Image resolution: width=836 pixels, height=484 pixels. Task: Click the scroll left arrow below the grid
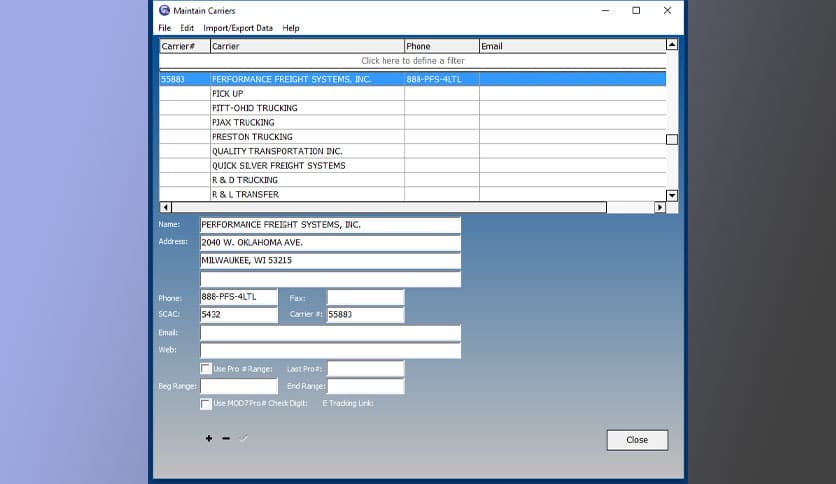[x=165, y=207]
